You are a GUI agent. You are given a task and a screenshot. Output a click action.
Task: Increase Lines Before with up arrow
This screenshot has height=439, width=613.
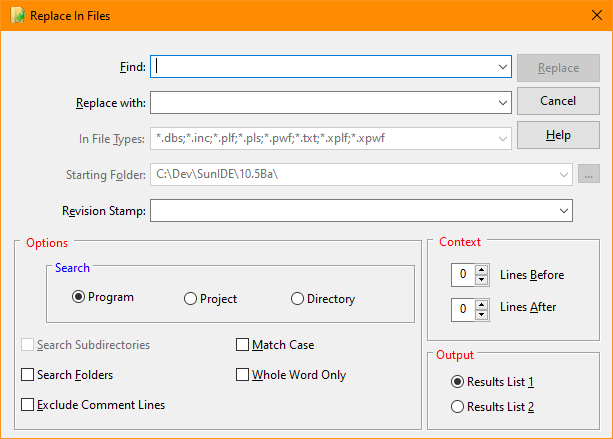pyautogui.click(x=482, y=270)
